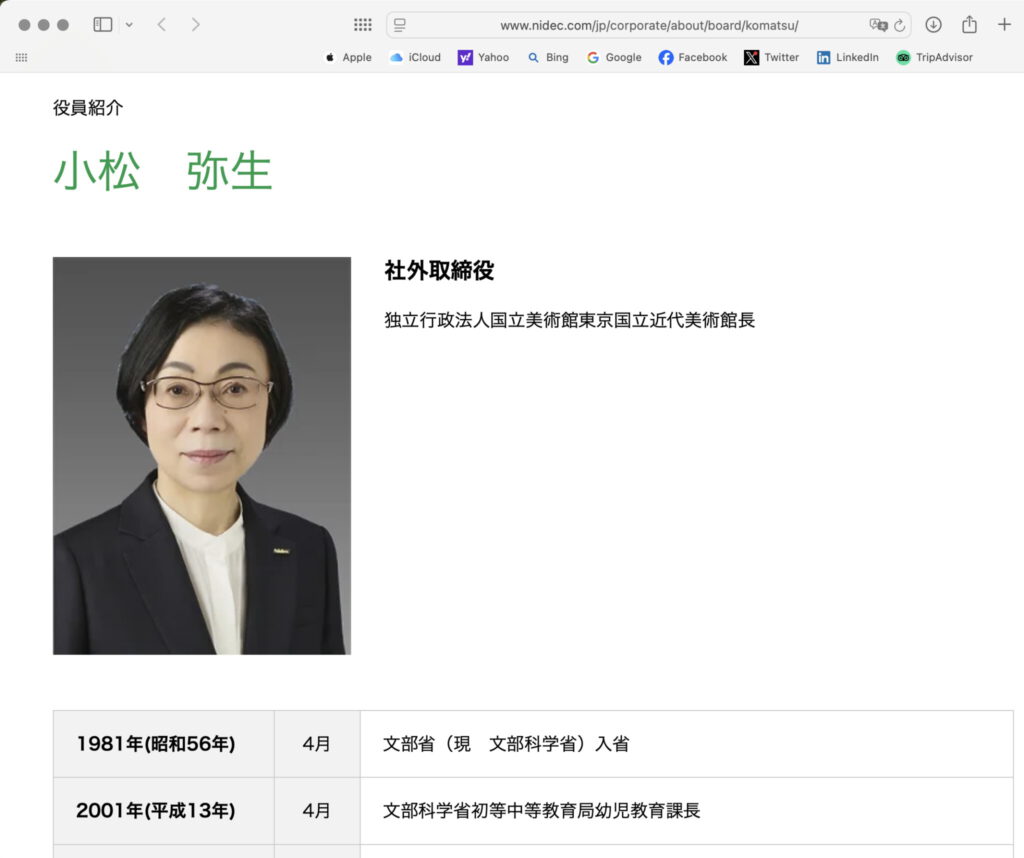1024x858 pixels.
Task: Click the yellow minimize window button
Action: [x=44, y=25]
